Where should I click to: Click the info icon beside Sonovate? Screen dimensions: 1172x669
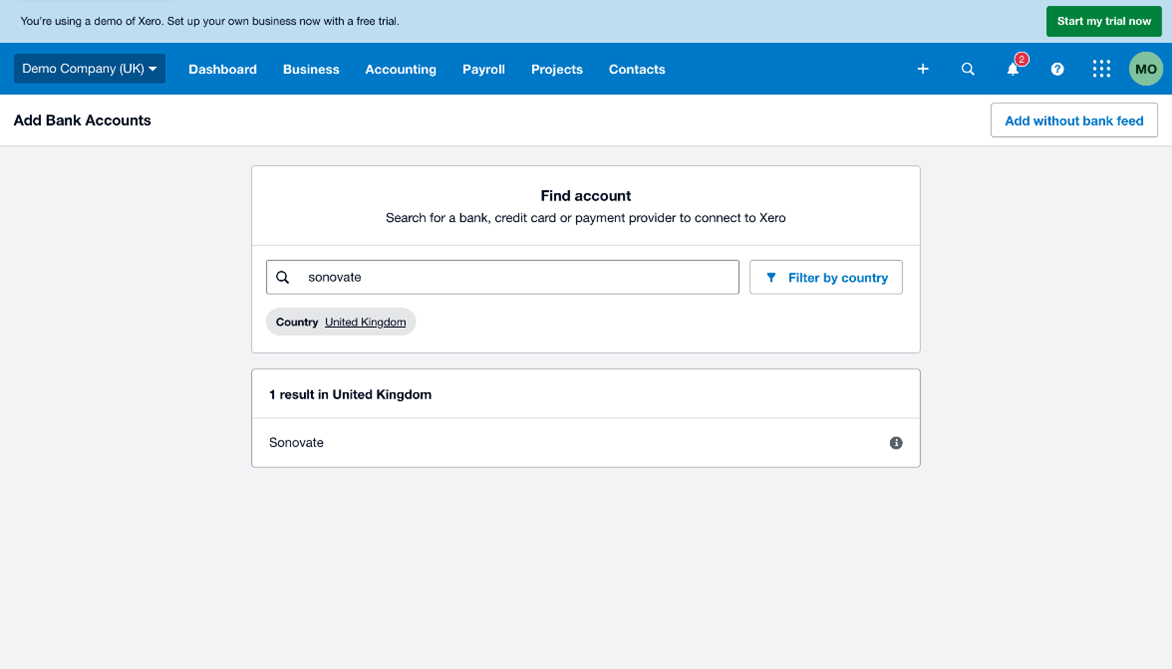click(896, 442)
